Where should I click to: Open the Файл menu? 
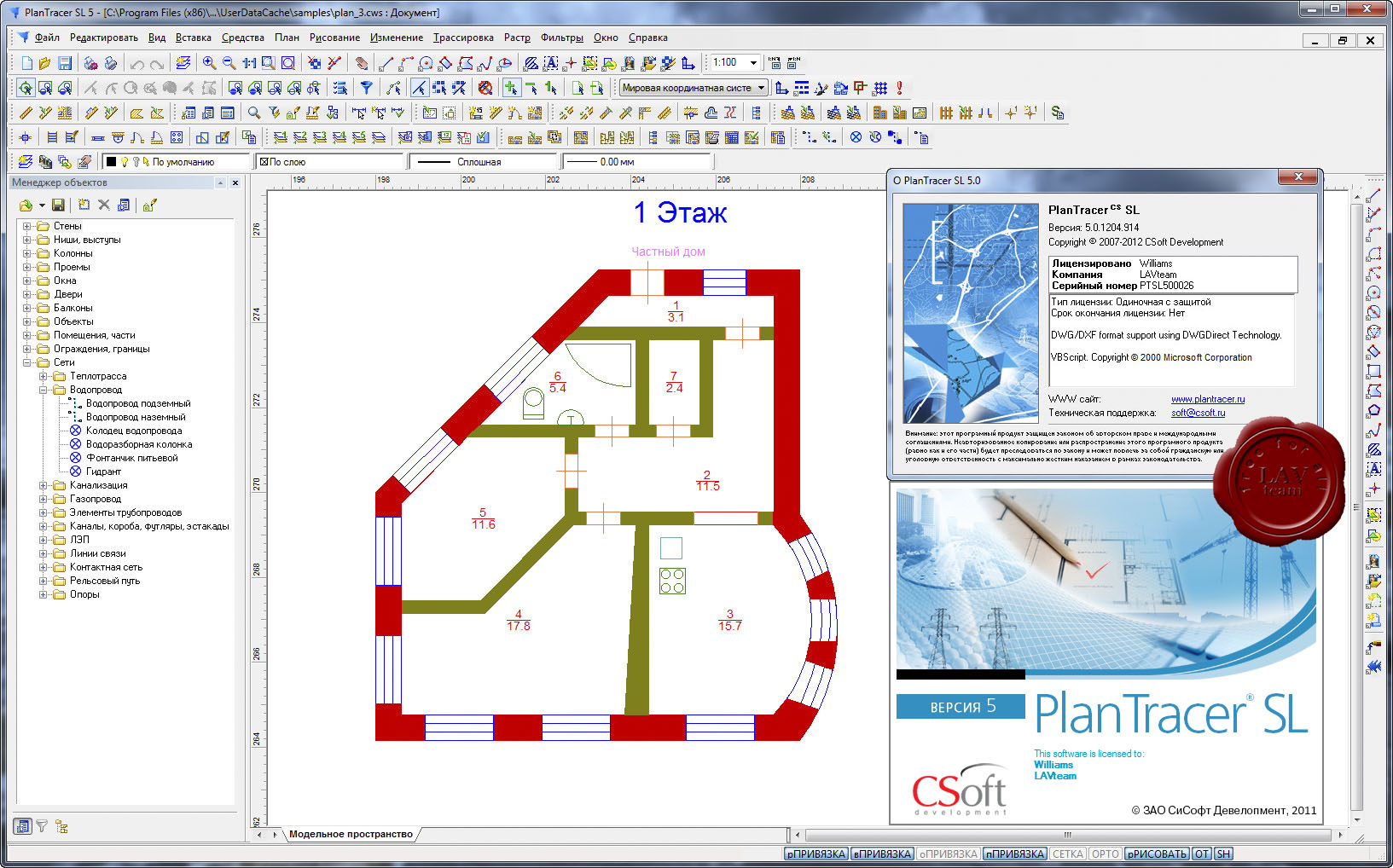[47, 38]
